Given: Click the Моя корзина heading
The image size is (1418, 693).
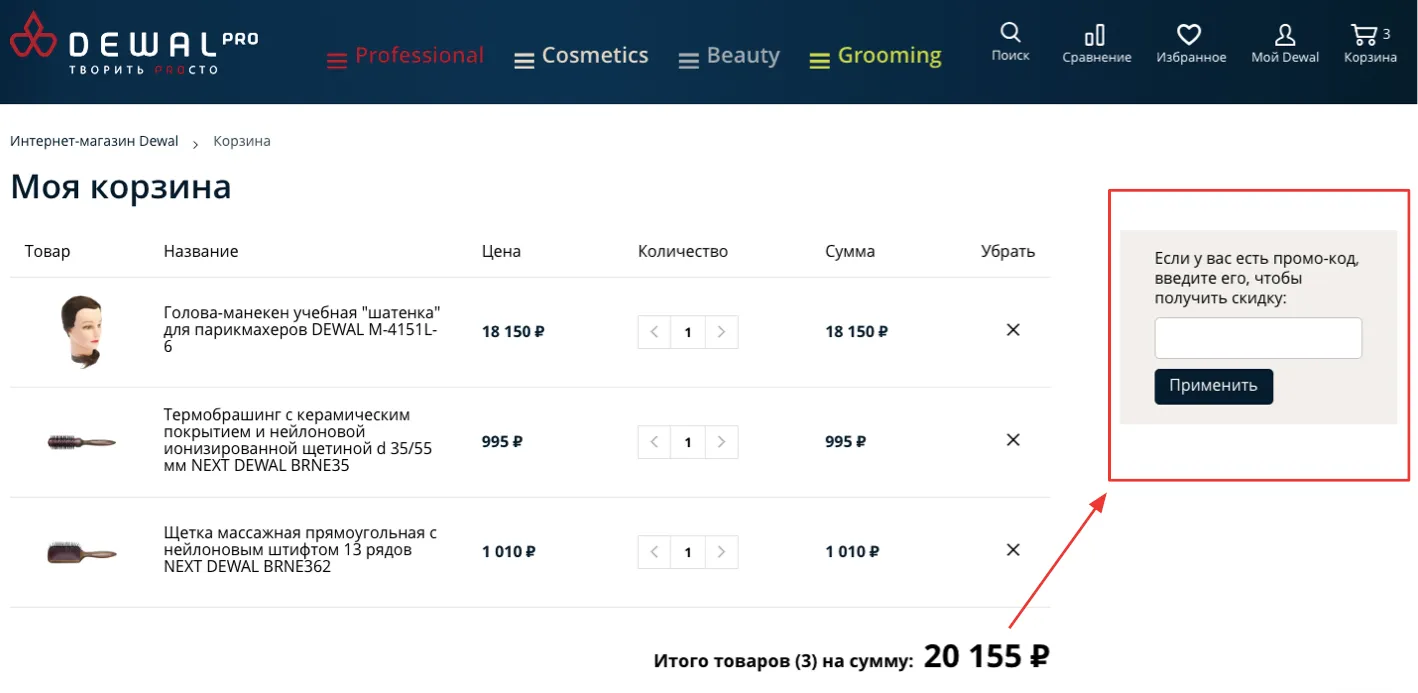Looking at the screenshot, I should [x=121, y=187].
